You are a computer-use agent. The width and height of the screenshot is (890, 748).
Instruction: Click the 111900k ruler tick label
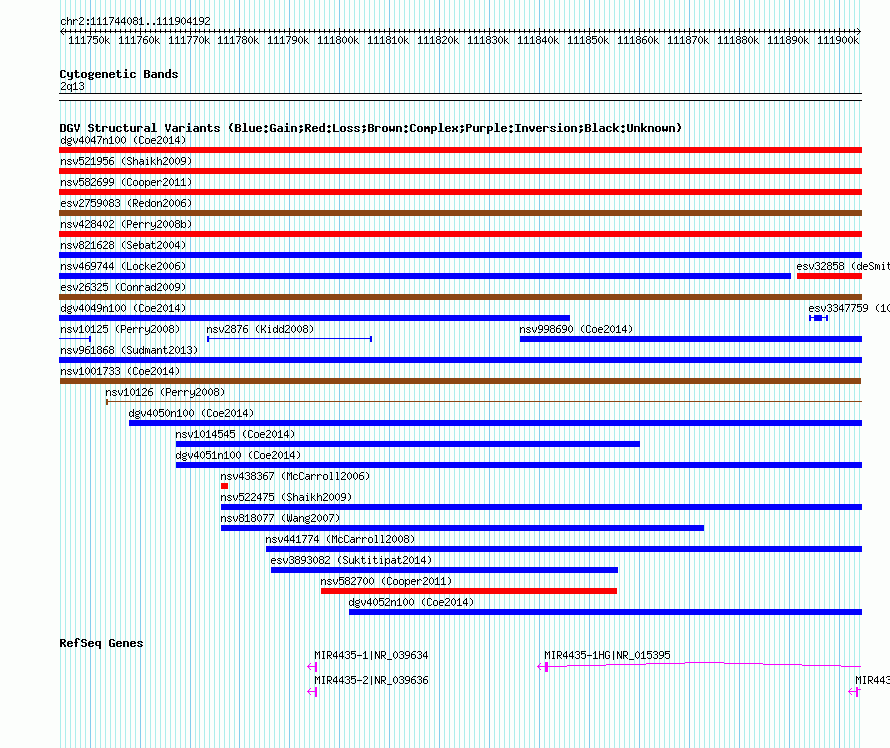(838, 40)
